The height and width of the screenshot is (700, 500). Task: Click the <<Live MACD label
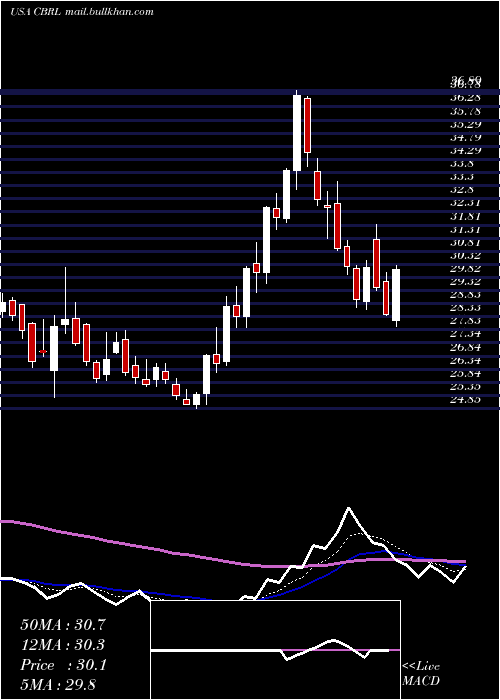[x=421, y=674]
